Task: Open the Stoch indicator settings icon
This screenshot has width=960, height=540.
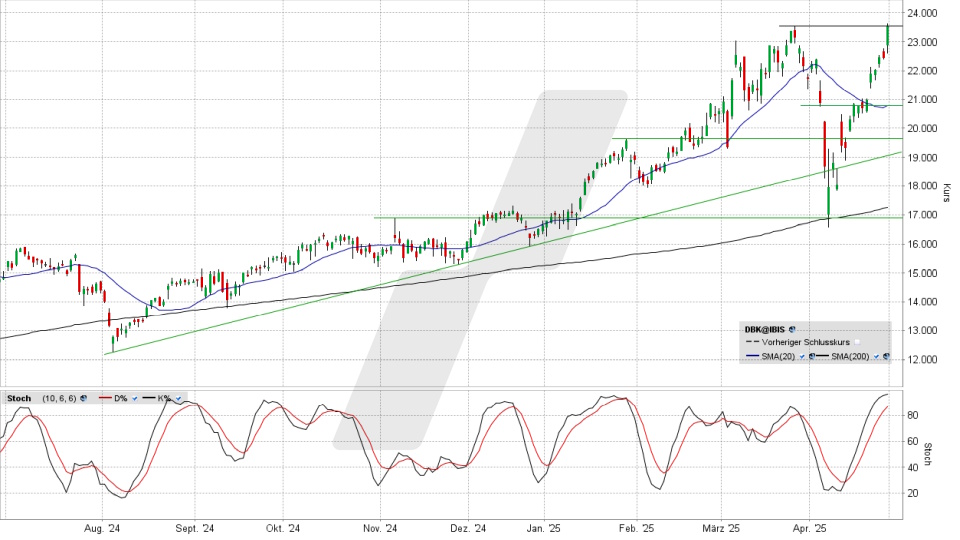Action: point(83,398)
